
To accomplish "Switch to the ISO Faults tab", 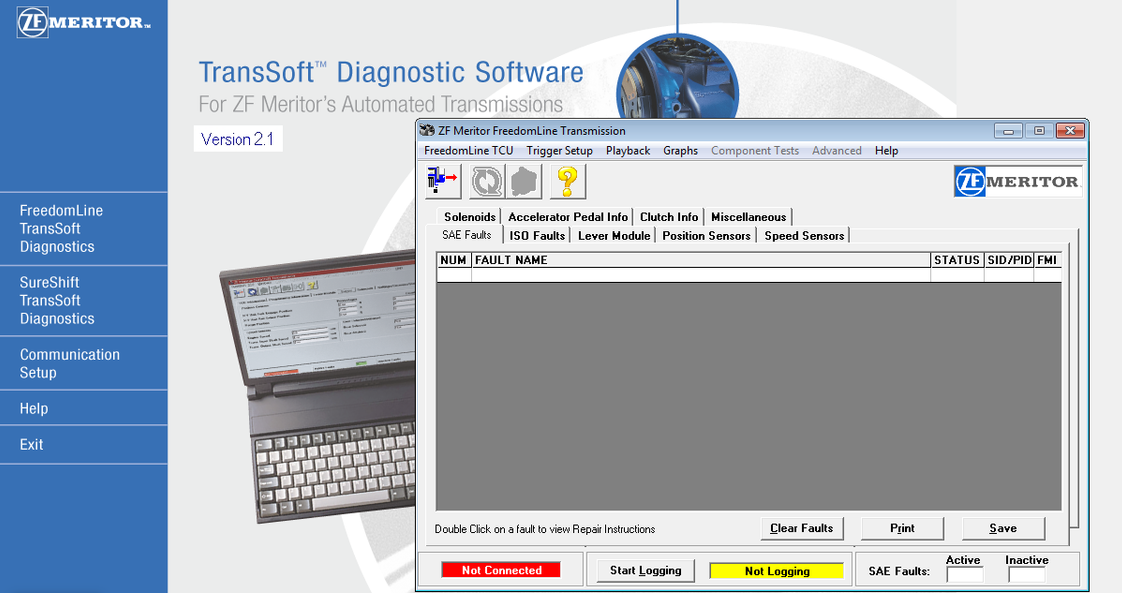I will click(x=537, y=236).
